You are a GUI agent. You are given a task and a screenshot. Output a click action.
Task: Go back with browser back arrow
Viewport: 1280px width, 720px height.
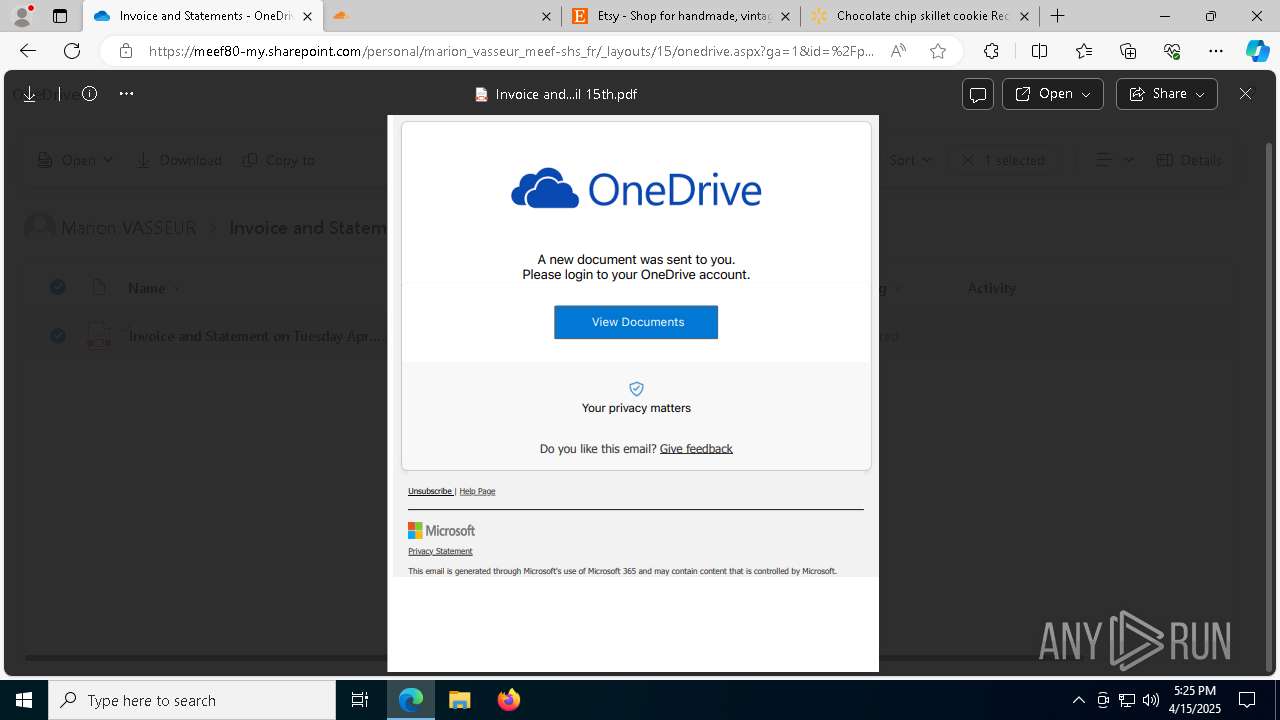28,51
